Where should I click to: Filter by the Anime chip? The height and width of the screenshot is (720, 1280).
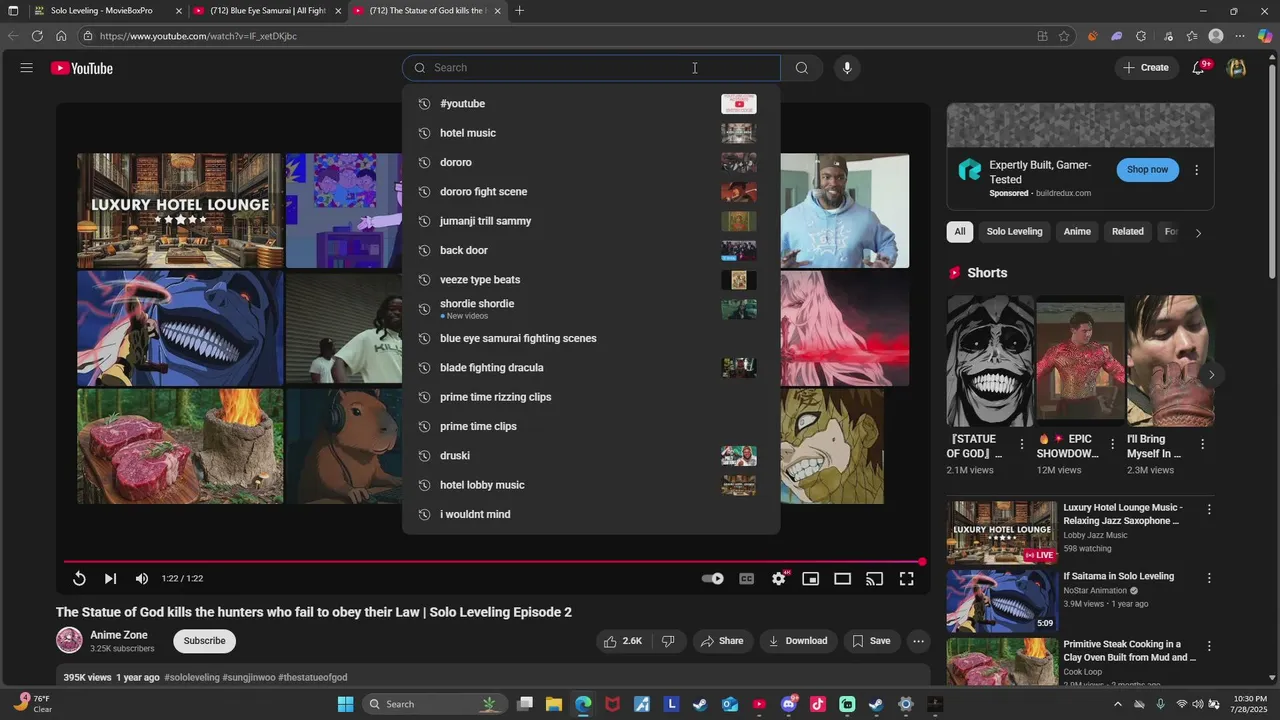pos(1077,232)
